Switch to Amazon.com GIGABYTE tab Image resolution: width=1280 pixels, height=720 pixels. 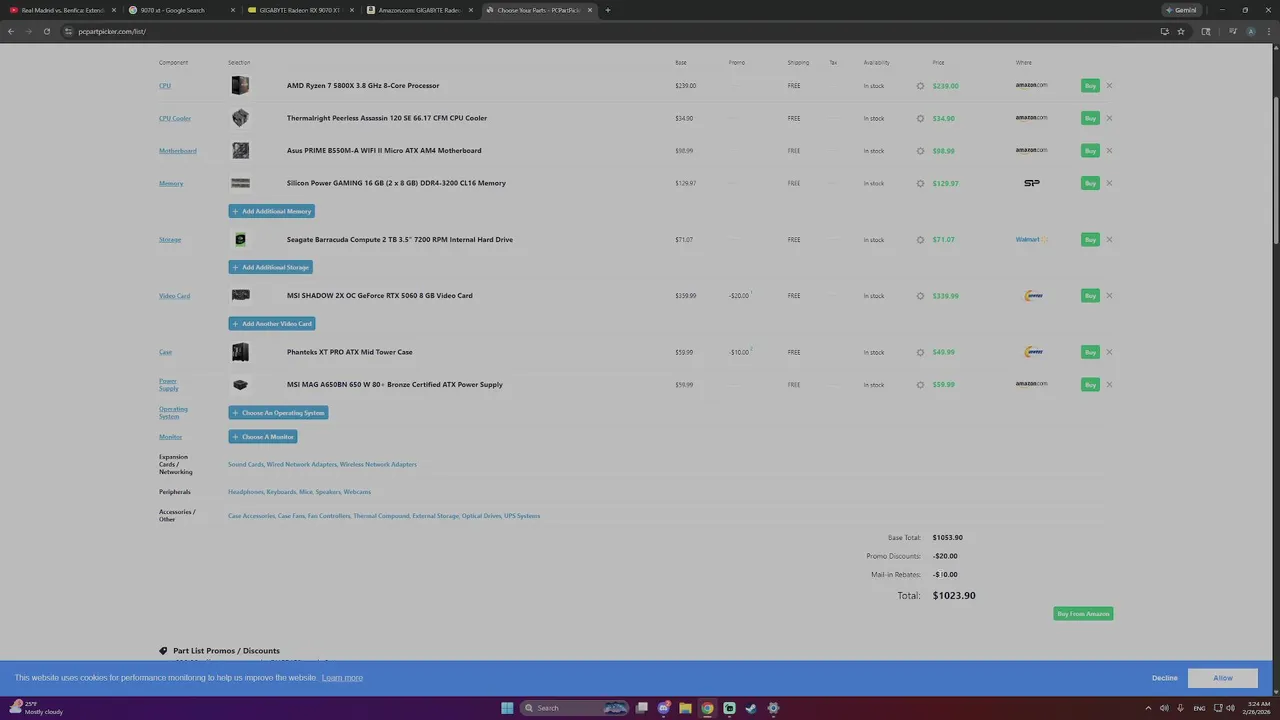pyautogui.click(x=418, y=10)
